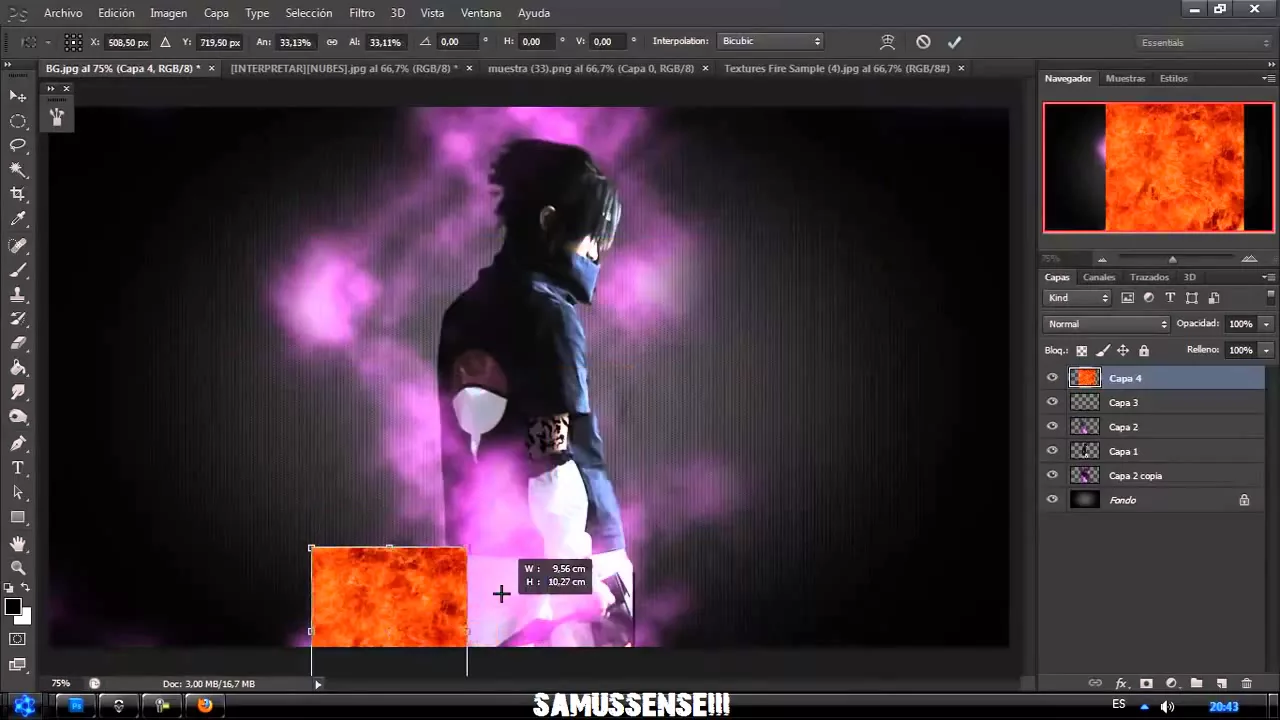Hide the Capa 3 layer
Image resolution: width=1280 pixels, height=720 pixels.
tap(1052, 402)
